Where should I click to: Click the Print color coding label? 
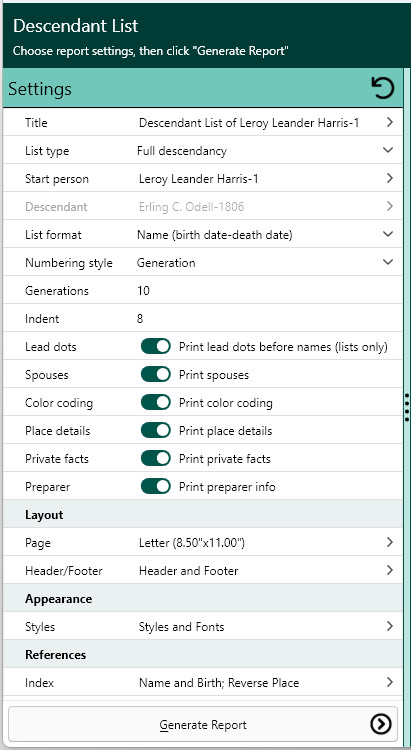(226, 403)
